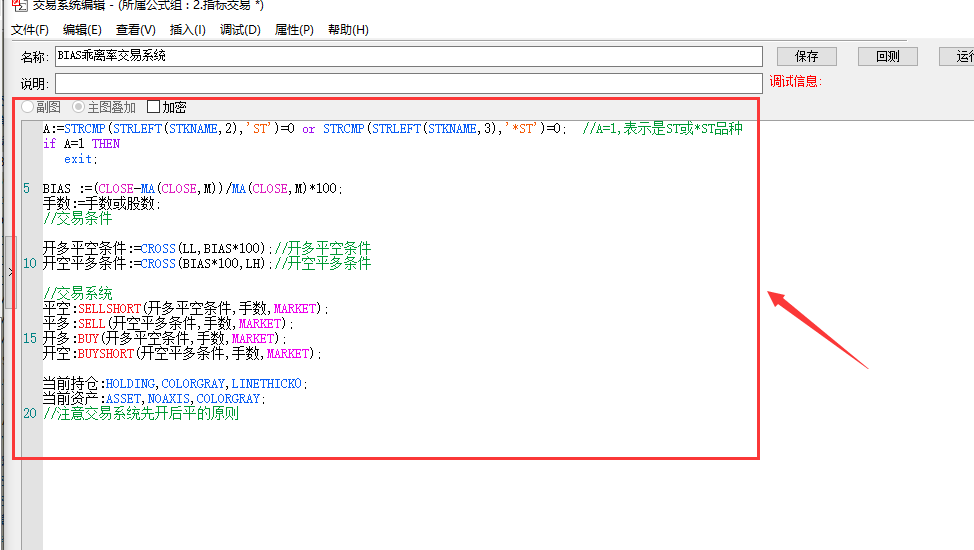Open the 调试(D) menu

[x=240, y=30]
